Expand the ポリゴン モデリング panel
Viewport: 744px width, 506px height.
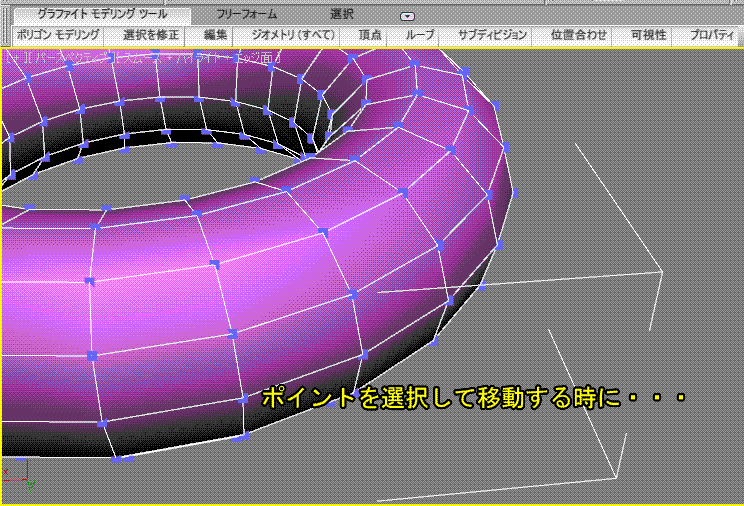(x=57, y=35)
